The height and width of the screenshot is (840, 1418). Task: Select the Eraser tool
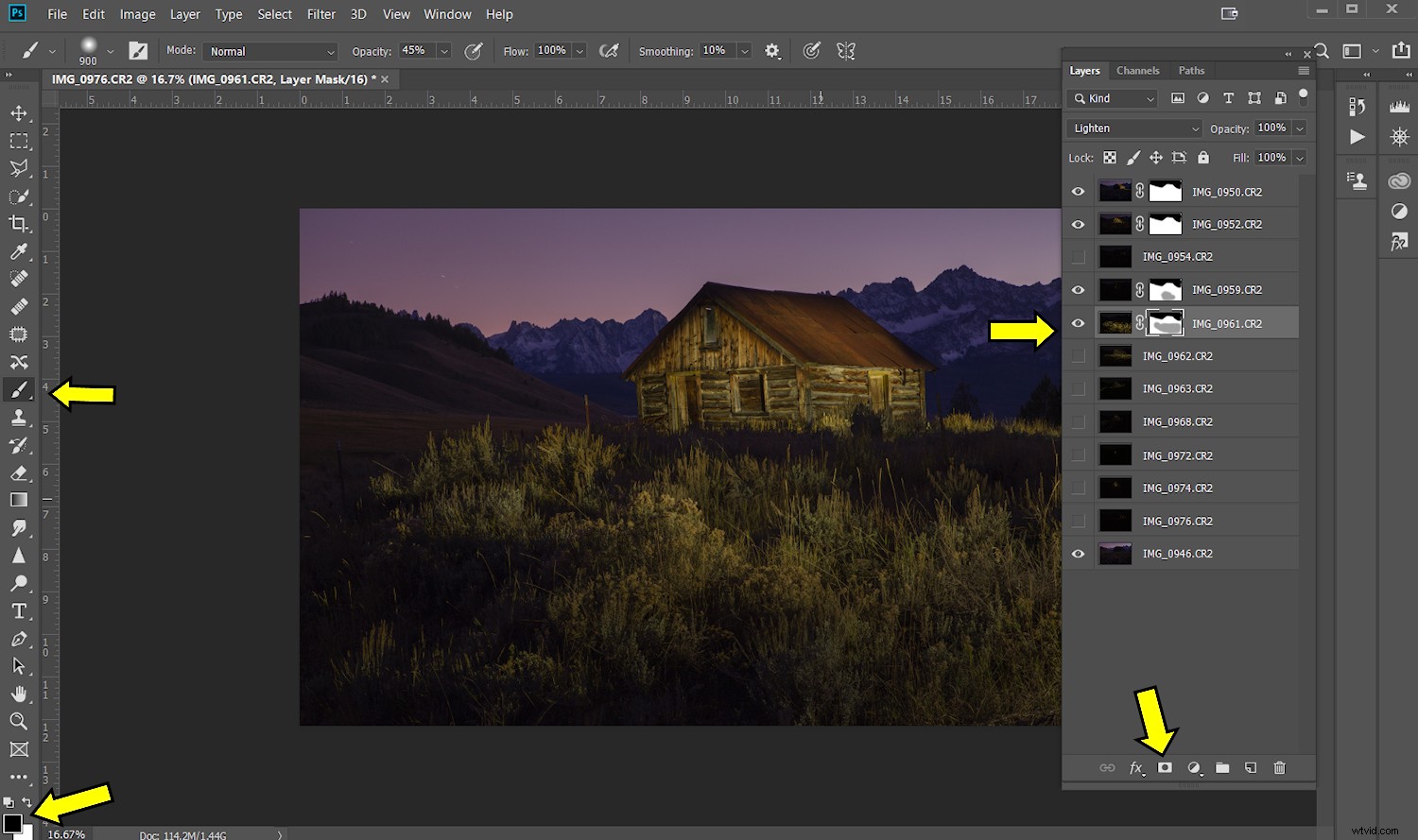[x=19, y=472]
